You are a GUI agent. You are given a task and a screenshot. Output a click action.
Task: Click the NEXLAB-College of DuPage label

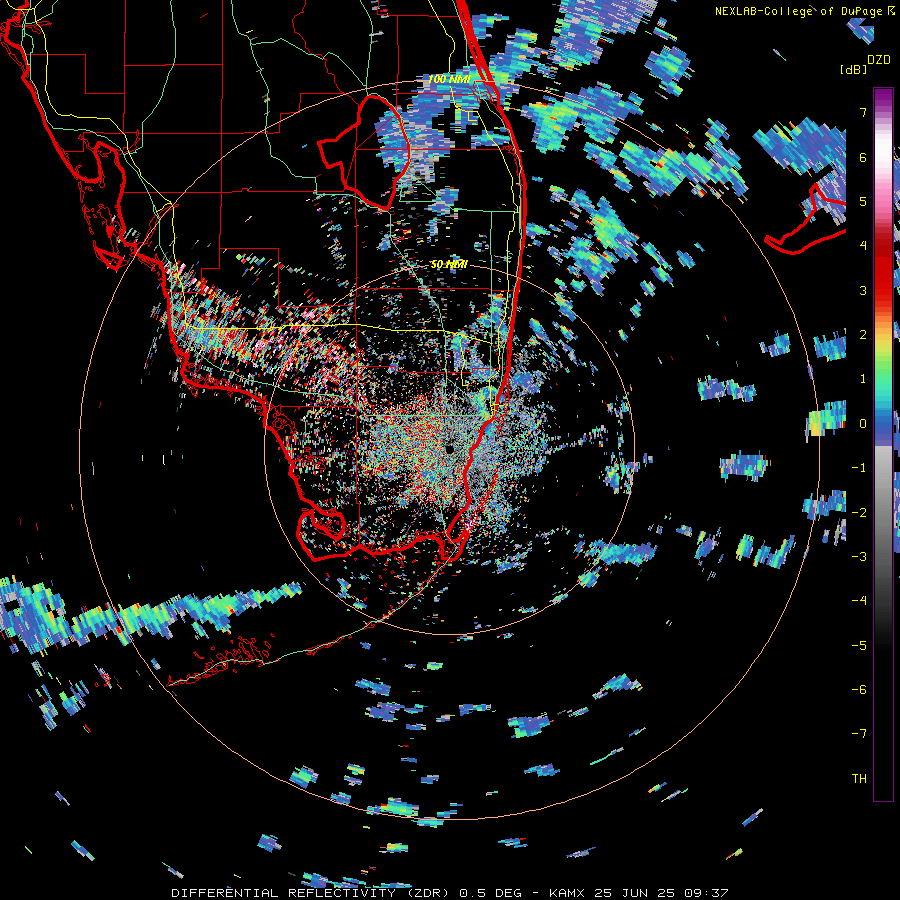coord(805,11)
